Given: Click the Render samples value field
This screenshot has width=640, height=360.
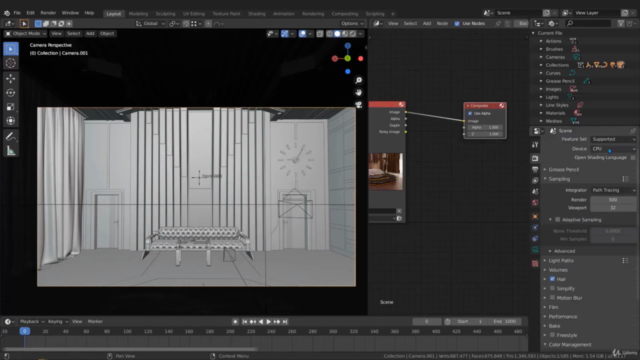Looking at the screenshot, I should (x=613, y=200).
